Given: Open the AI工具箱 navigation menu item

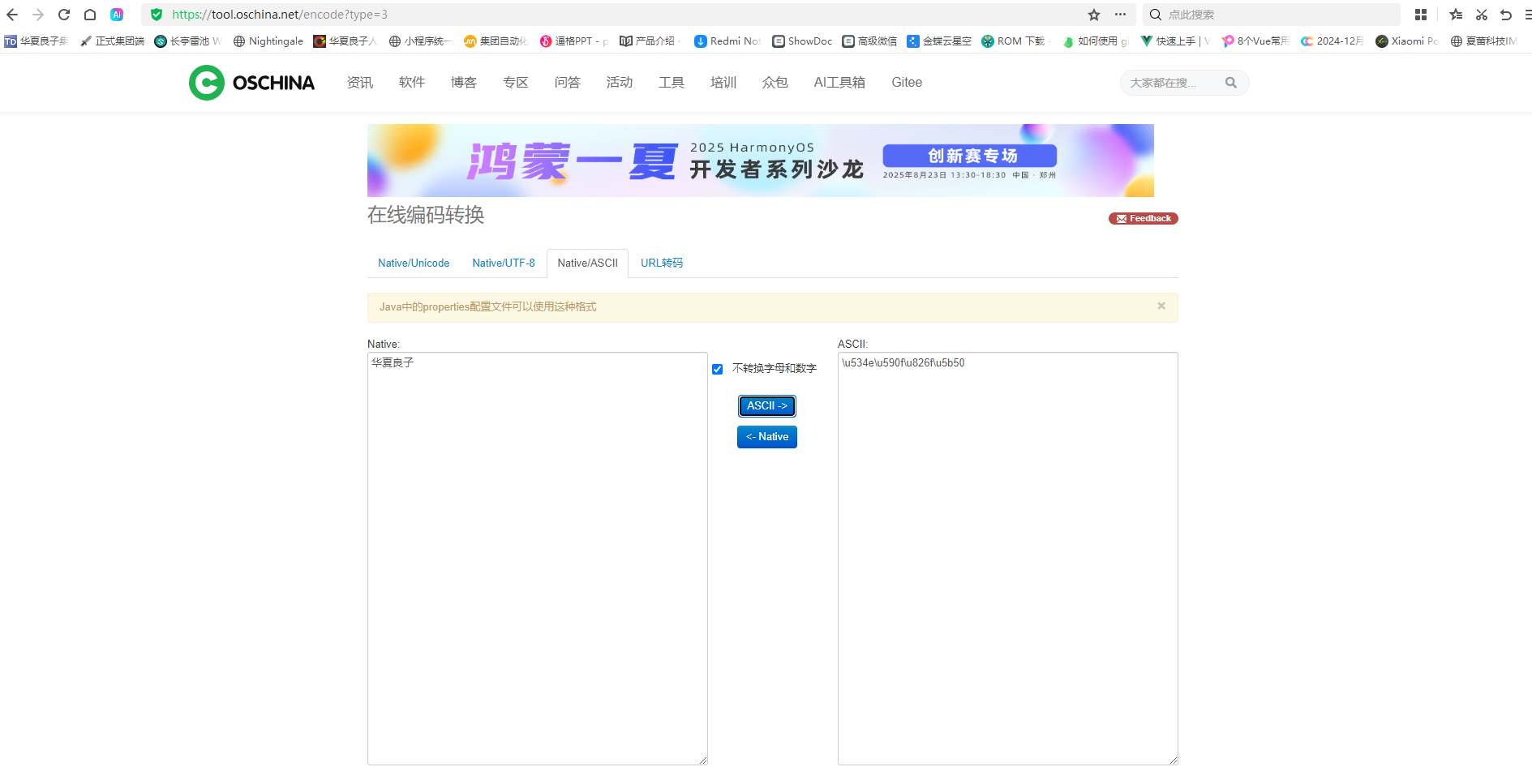Looking at the screenshot, I should click(x=839, y=83).
